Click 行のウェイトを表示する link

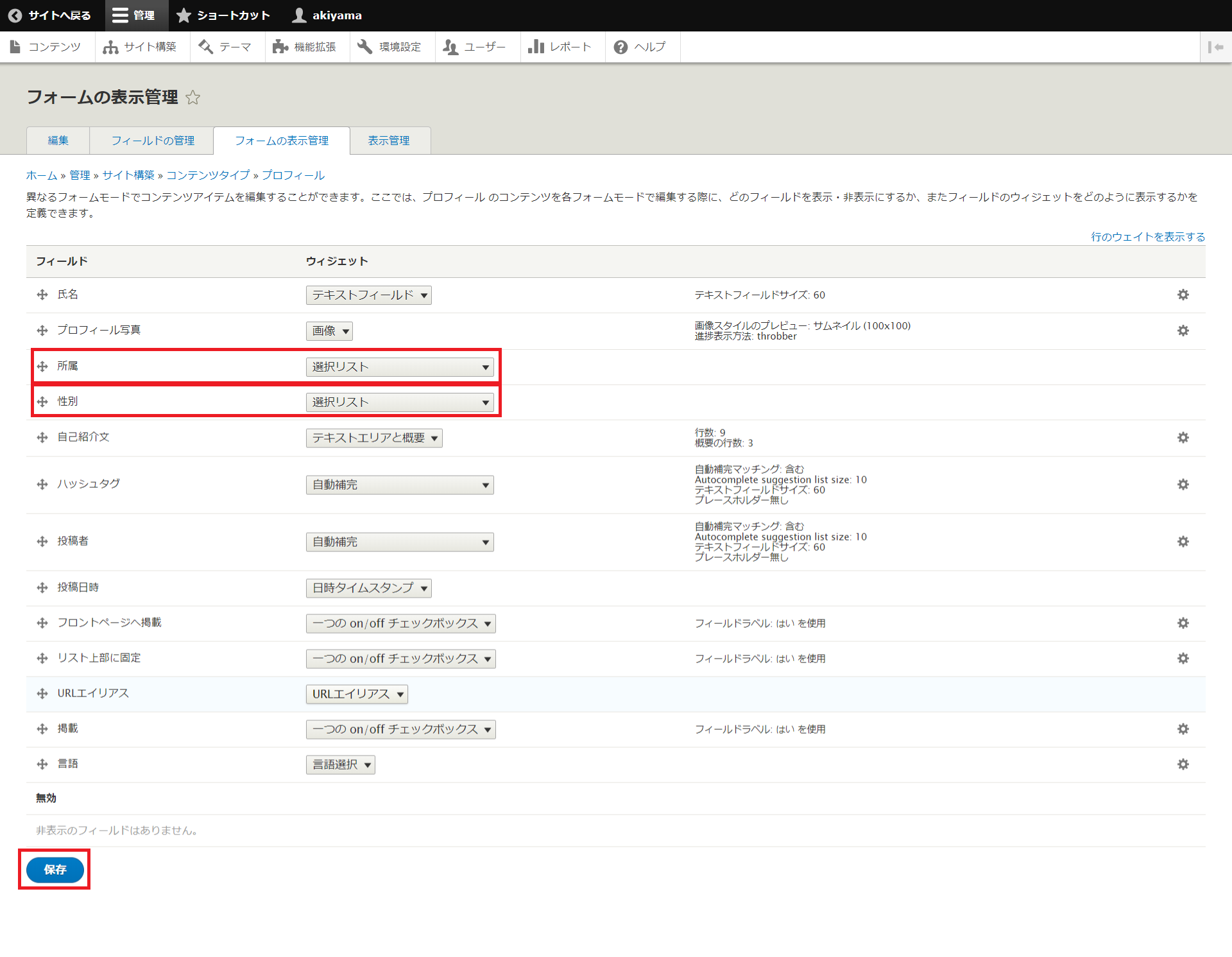pos(1147,237)
